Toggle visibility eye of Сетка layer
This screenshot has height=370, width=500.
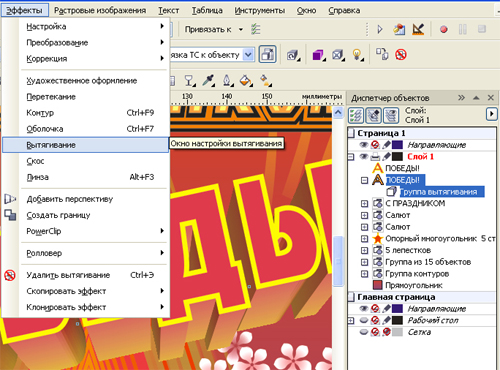(x=364, y=332)
